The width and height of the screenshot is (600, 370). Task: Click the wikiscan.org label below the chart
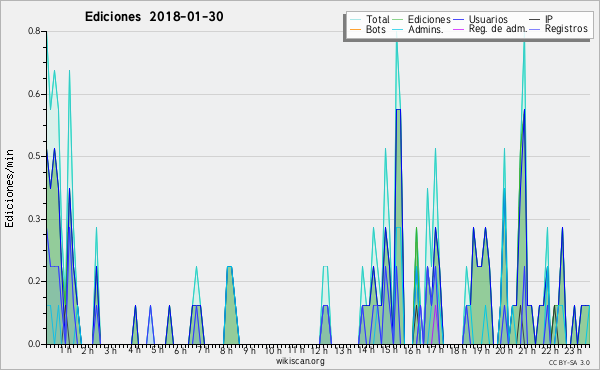300,361
